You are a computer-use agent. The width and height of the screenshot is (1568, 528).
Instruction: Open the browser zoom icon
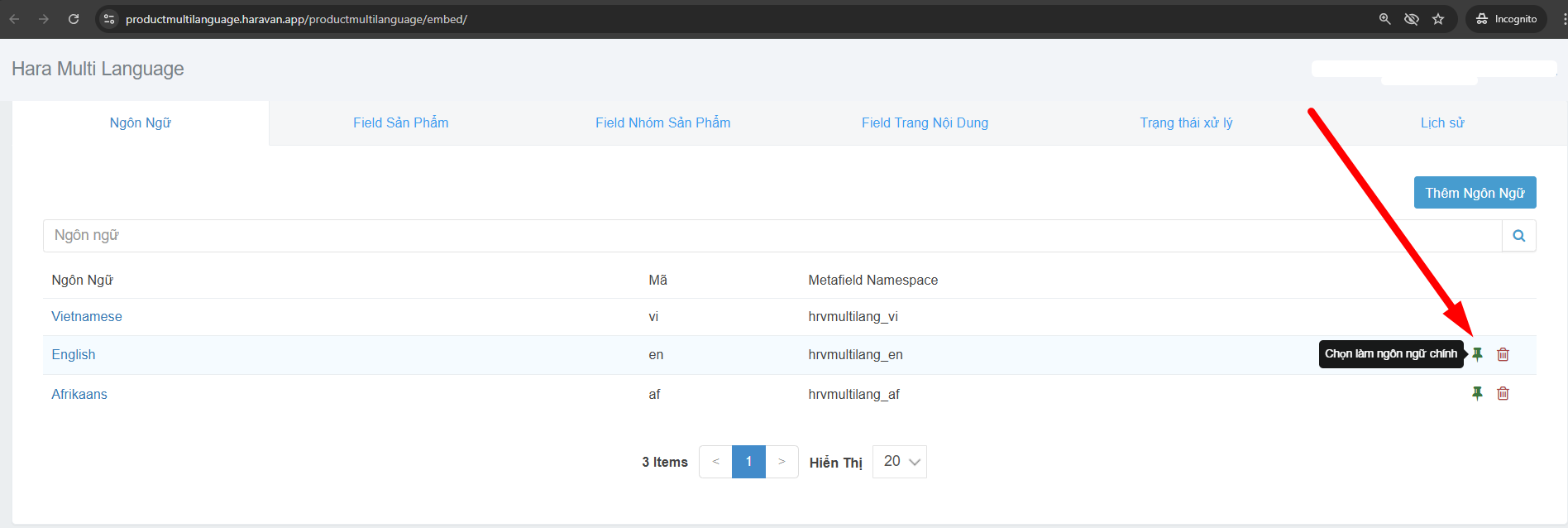1384,19
